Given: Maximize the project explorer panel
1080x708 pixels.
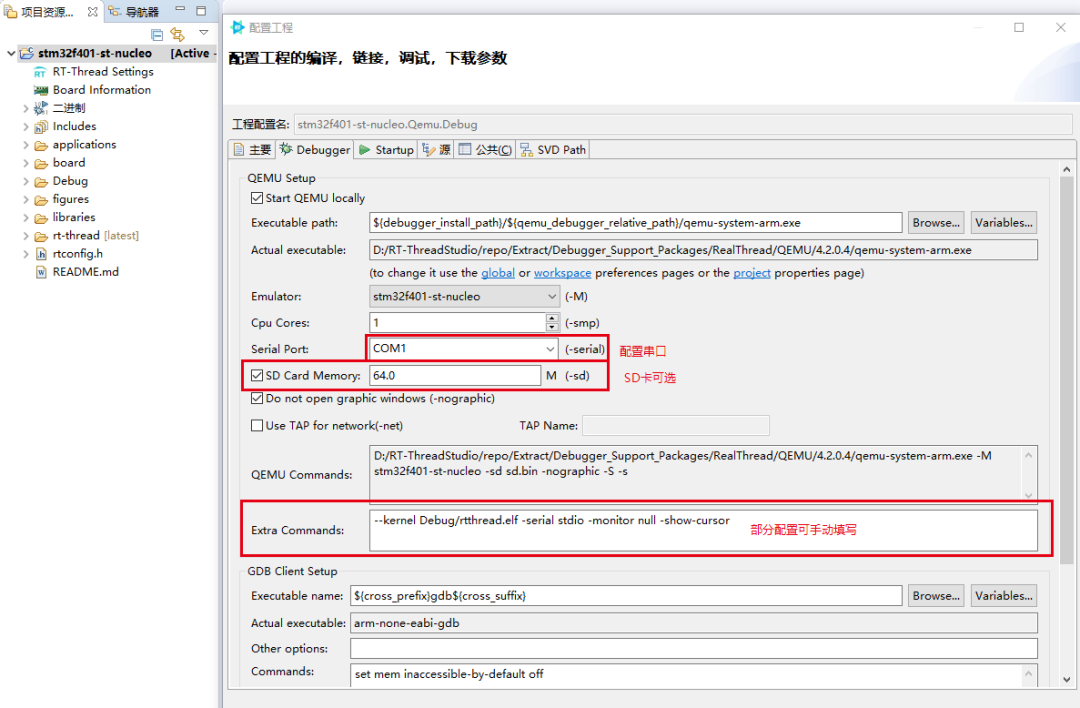Looking at the screenshot, I should point(201,10).
